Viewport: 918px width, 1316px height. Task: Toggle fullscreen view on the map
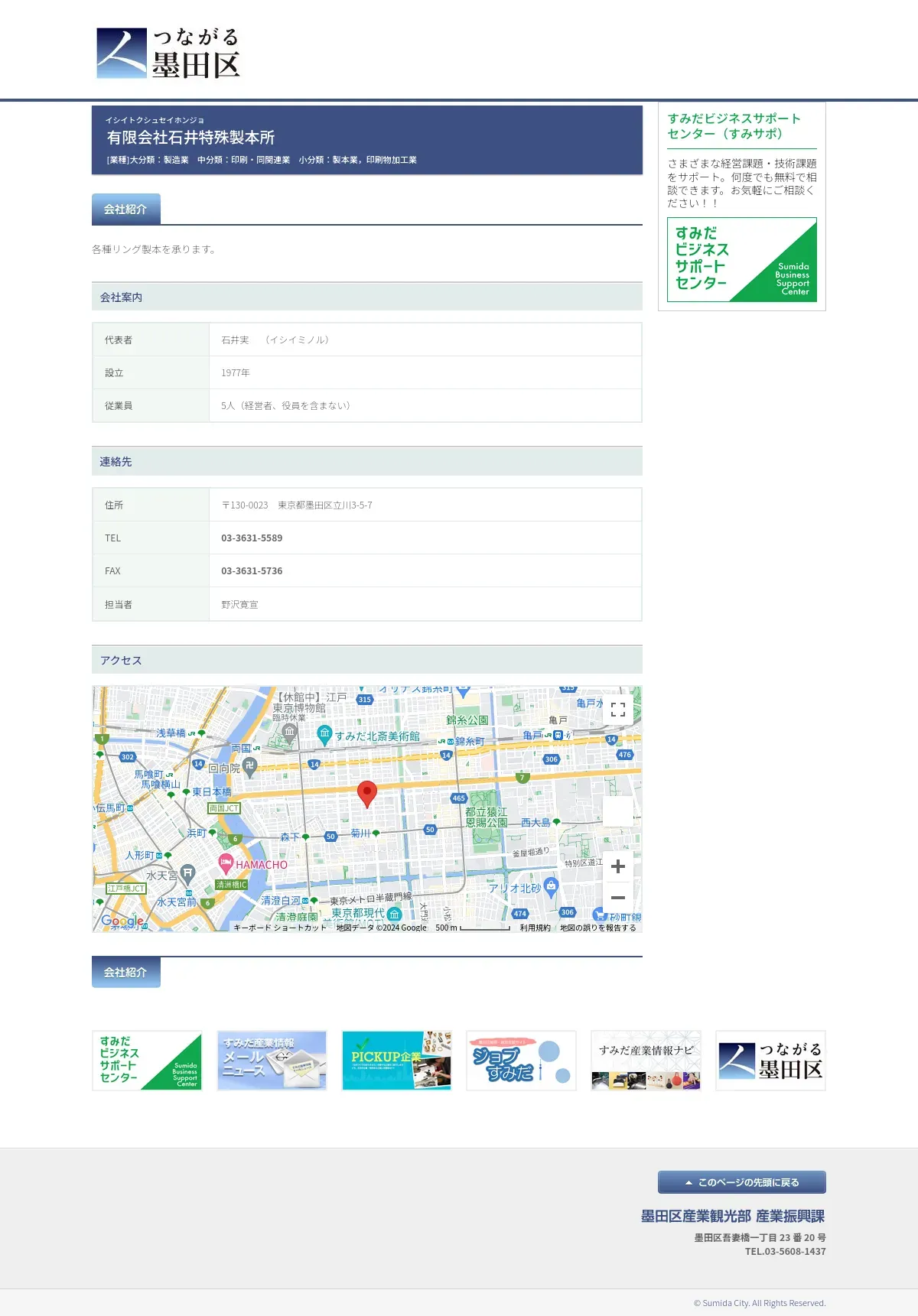(618, 710)
